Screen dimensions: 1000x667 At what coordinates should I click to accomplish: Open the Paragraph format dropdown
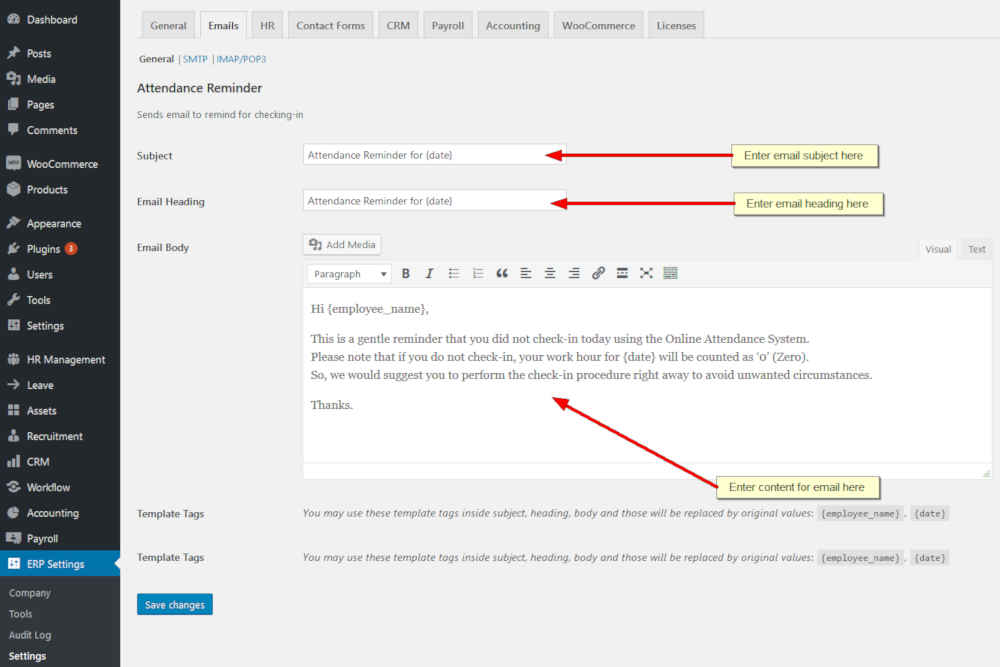(349, 274)
